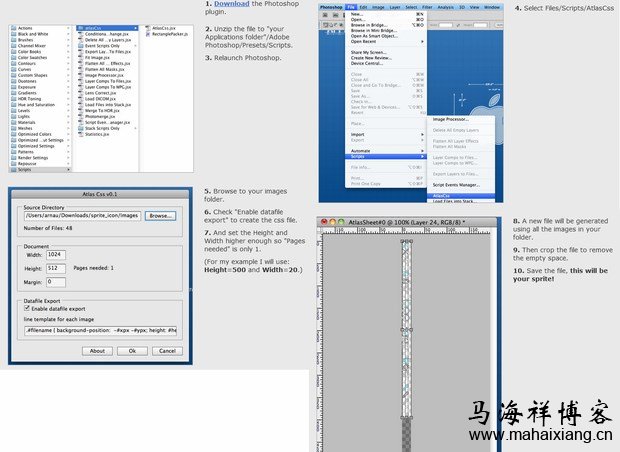This screenshot has height=452, width=620.
Task: Open the Edit menu in Photoshop
Action: click(x=364, y=7)
